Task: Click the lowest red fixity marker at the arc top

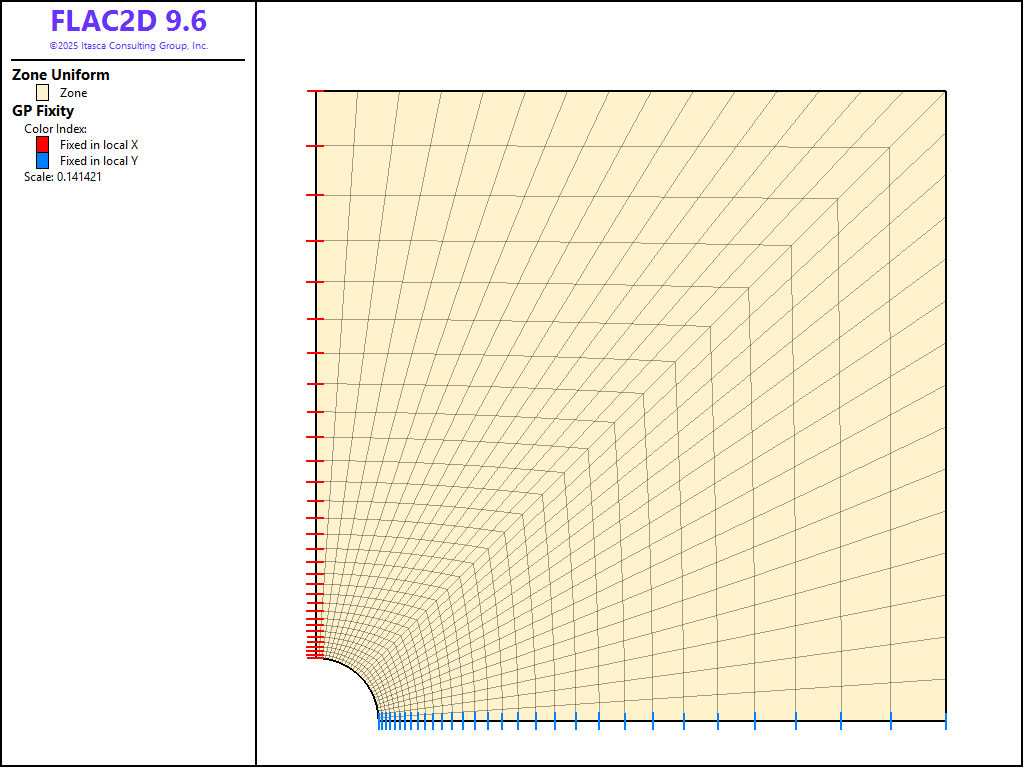Action: coord(315,658)
